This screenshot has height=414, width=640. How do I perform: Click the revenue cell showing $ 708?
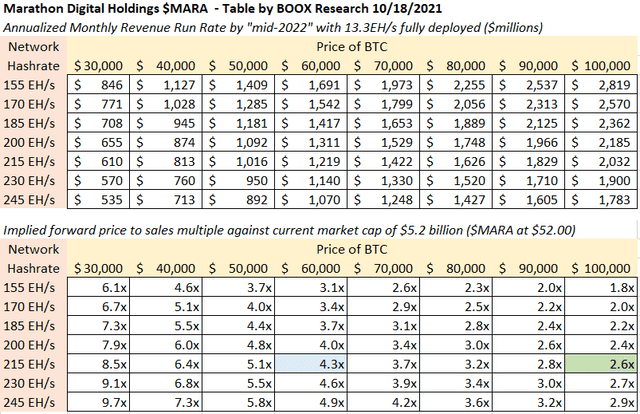98,123
